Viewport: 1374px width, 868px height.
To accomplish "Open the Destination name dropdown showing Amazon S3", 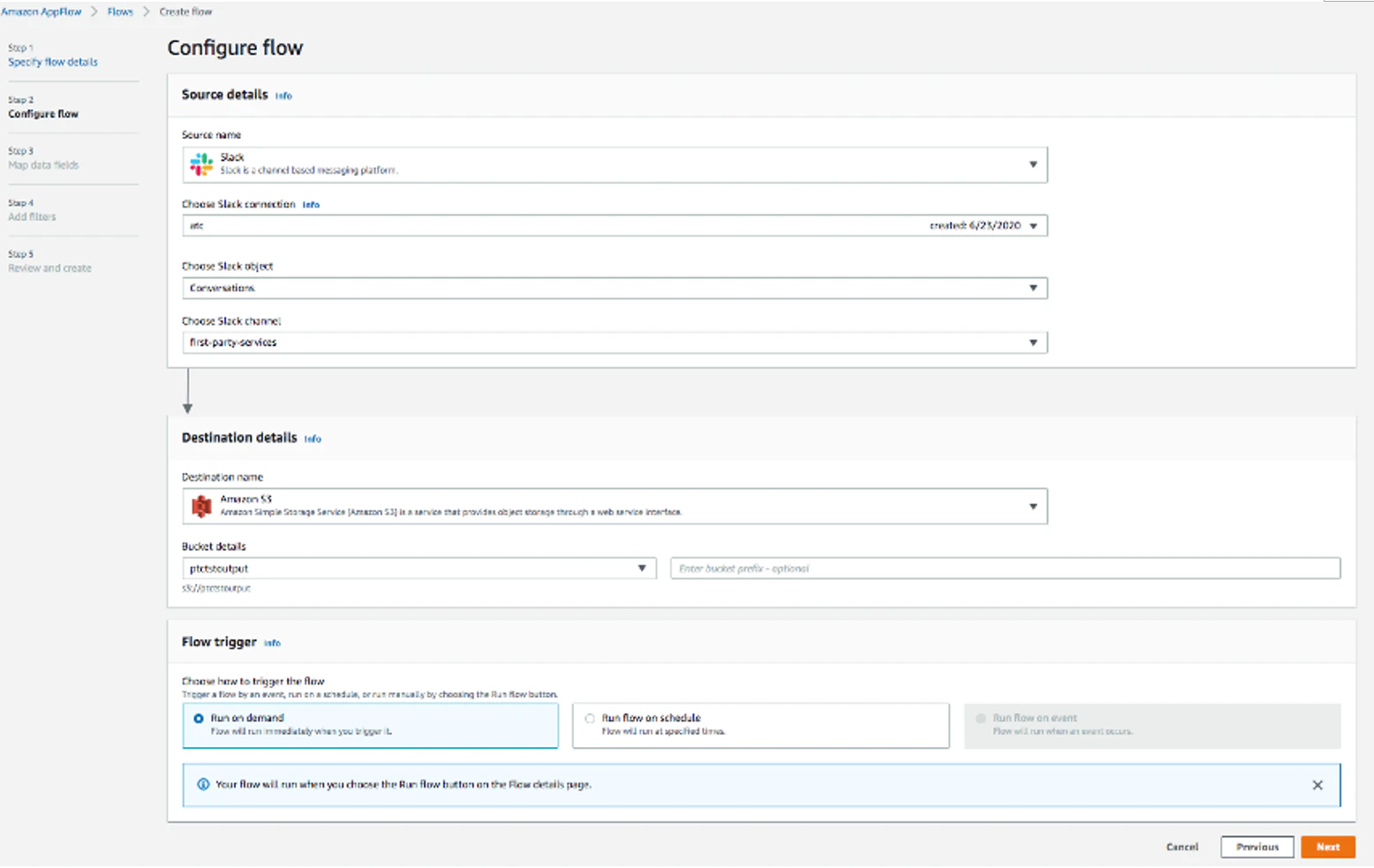I will tap(615, 507).
